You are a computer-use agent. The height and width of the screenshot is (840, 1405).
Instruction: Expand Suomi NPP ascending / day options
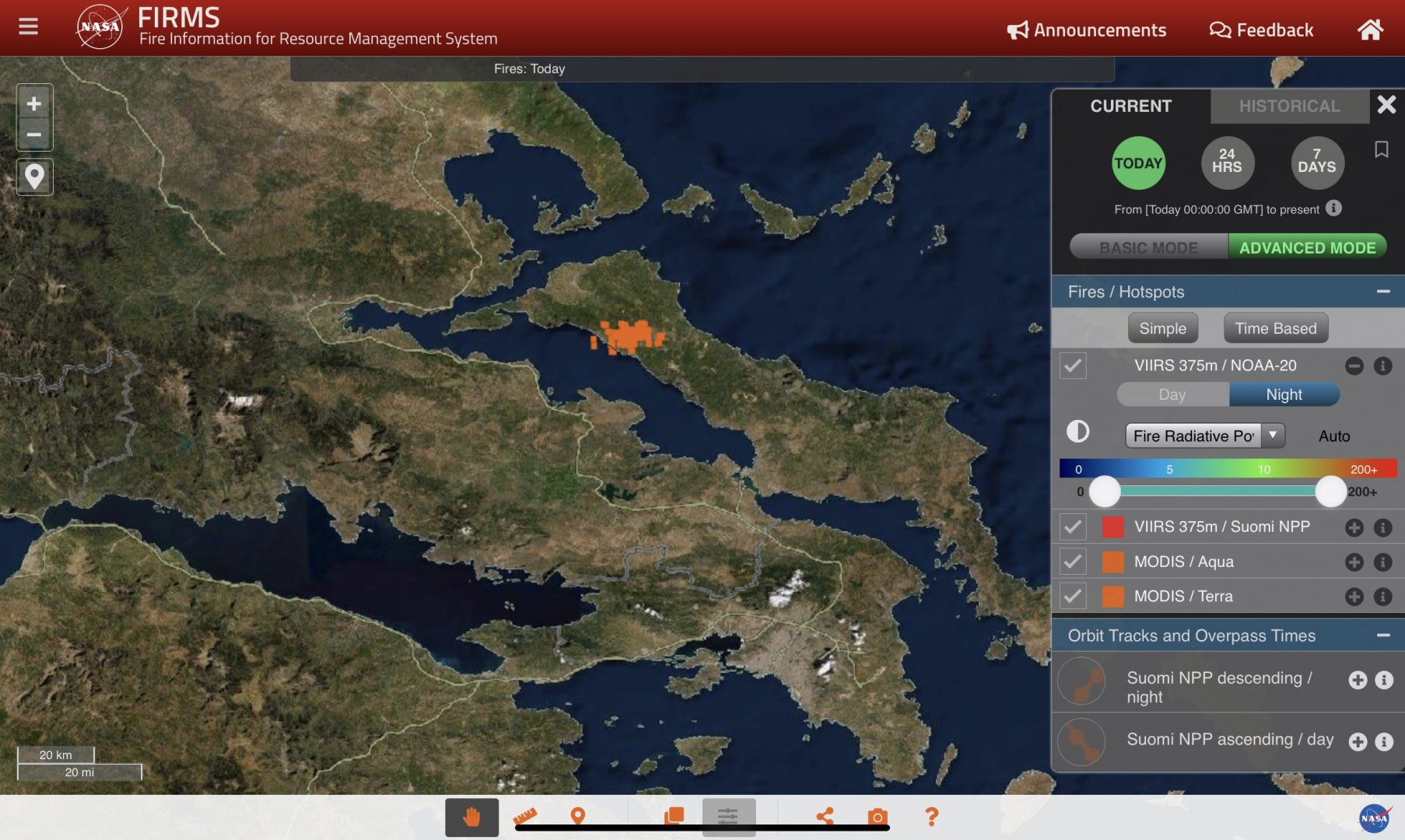pyautogui.click(x=1358, y=741)
